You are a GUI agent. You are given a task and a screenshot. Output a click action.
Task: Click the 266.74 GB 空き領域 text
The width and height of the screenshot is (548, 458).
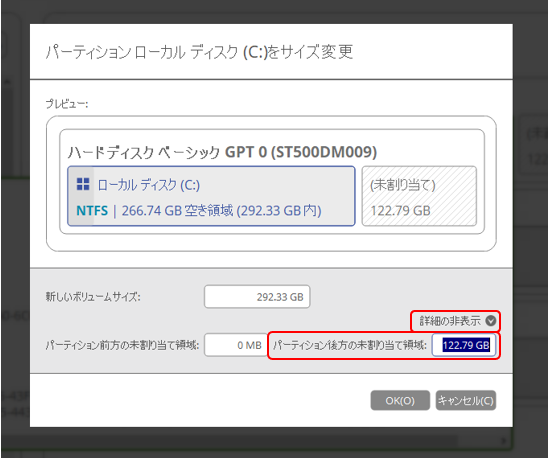(177, 211)
